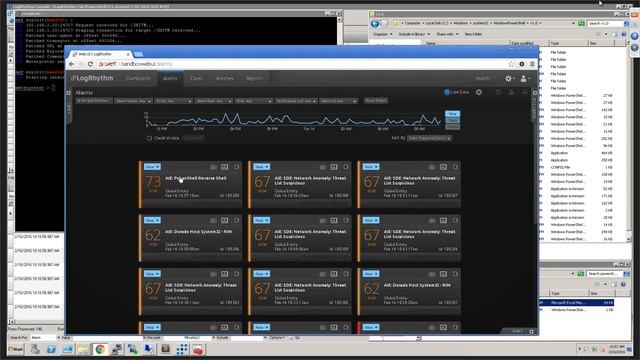Switch to the Dashboards tab
The height and width of the screenshot is (360, 640).
tap(138, 78)
